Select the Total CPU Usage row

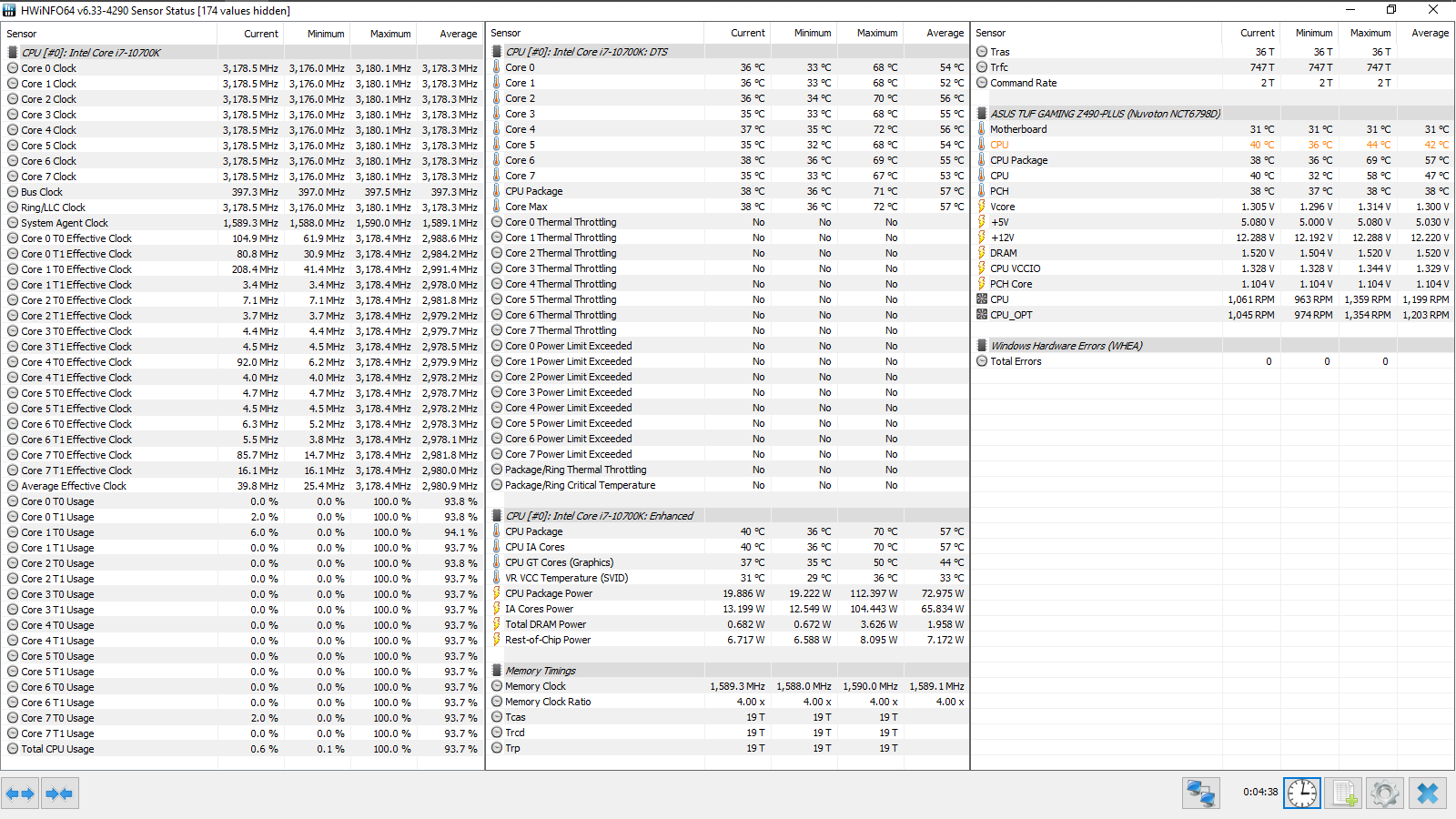(x=243, y=749)
